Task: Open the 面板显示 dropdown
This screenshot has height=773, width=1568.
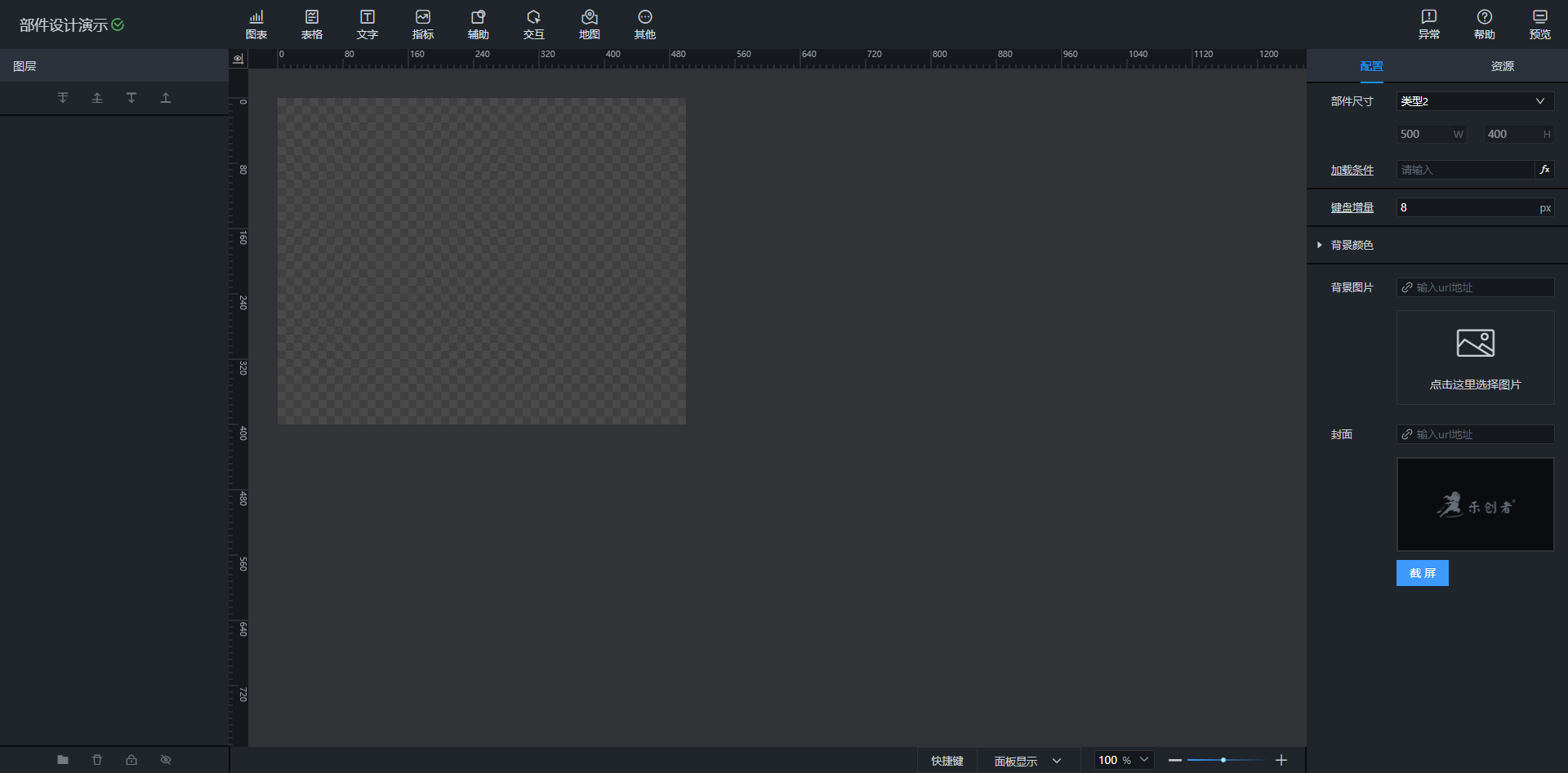Action: pyautogui.click(x=1027, y=760)
